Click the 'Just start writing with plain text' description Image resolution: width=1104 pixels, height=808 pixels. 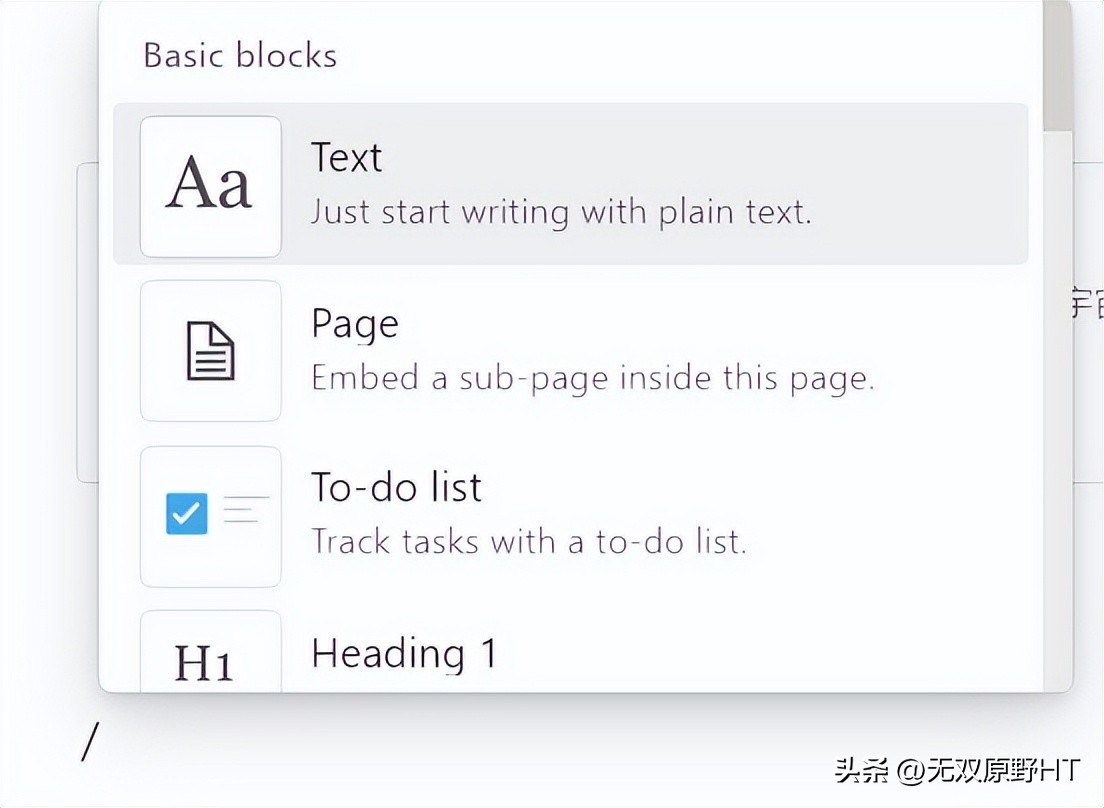tap(562, 212)
